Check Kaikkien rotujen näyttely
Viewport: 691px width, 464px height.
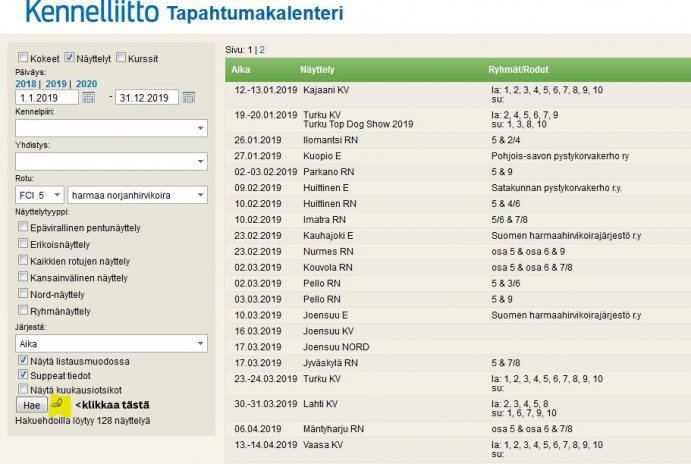[x=23, y=260]
